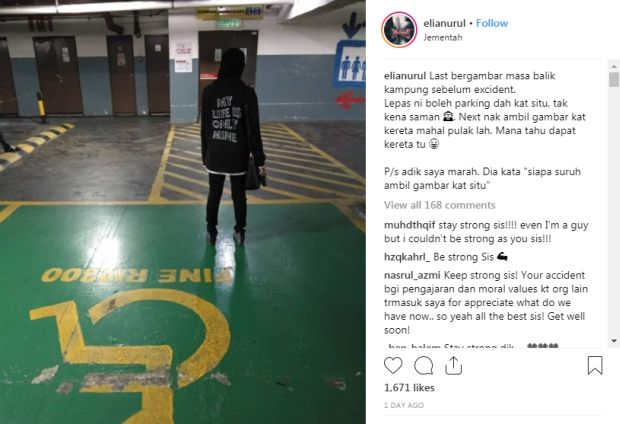Share the post with the share icon

(x=454, y=365)
